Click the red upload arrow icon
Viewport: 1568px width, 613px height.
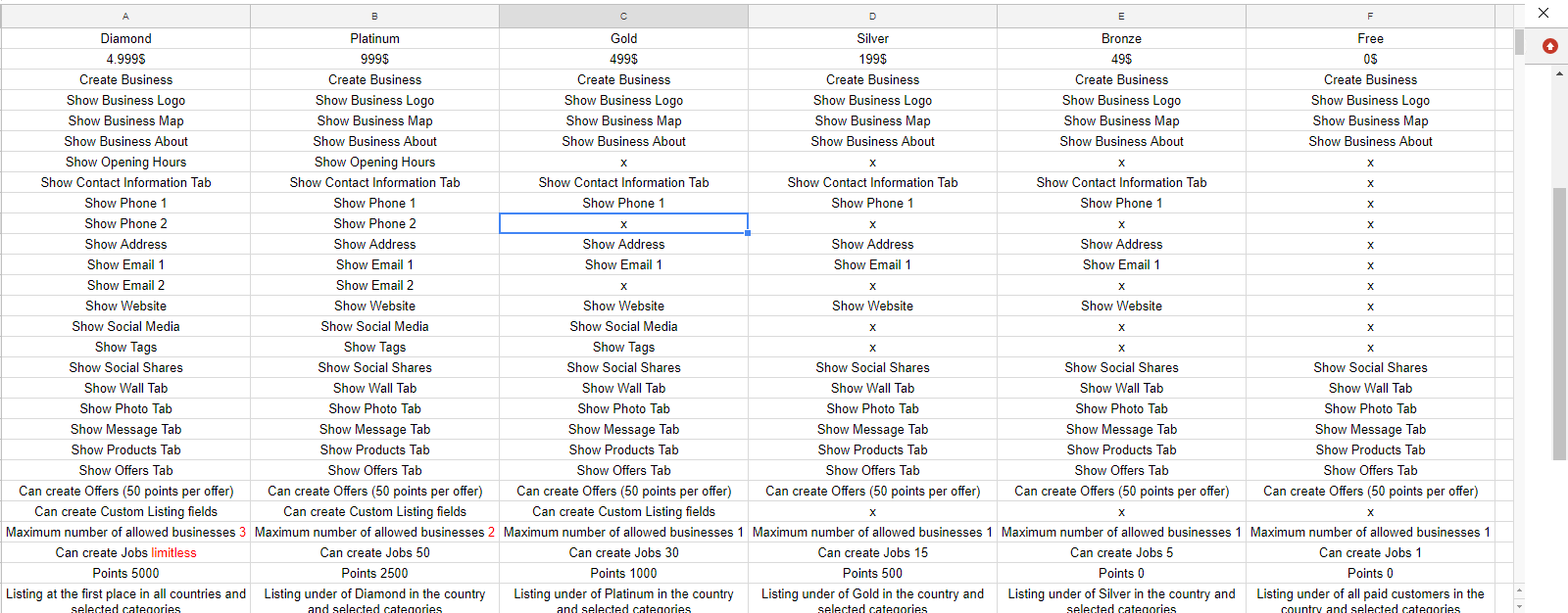[x=1549, y=46]
